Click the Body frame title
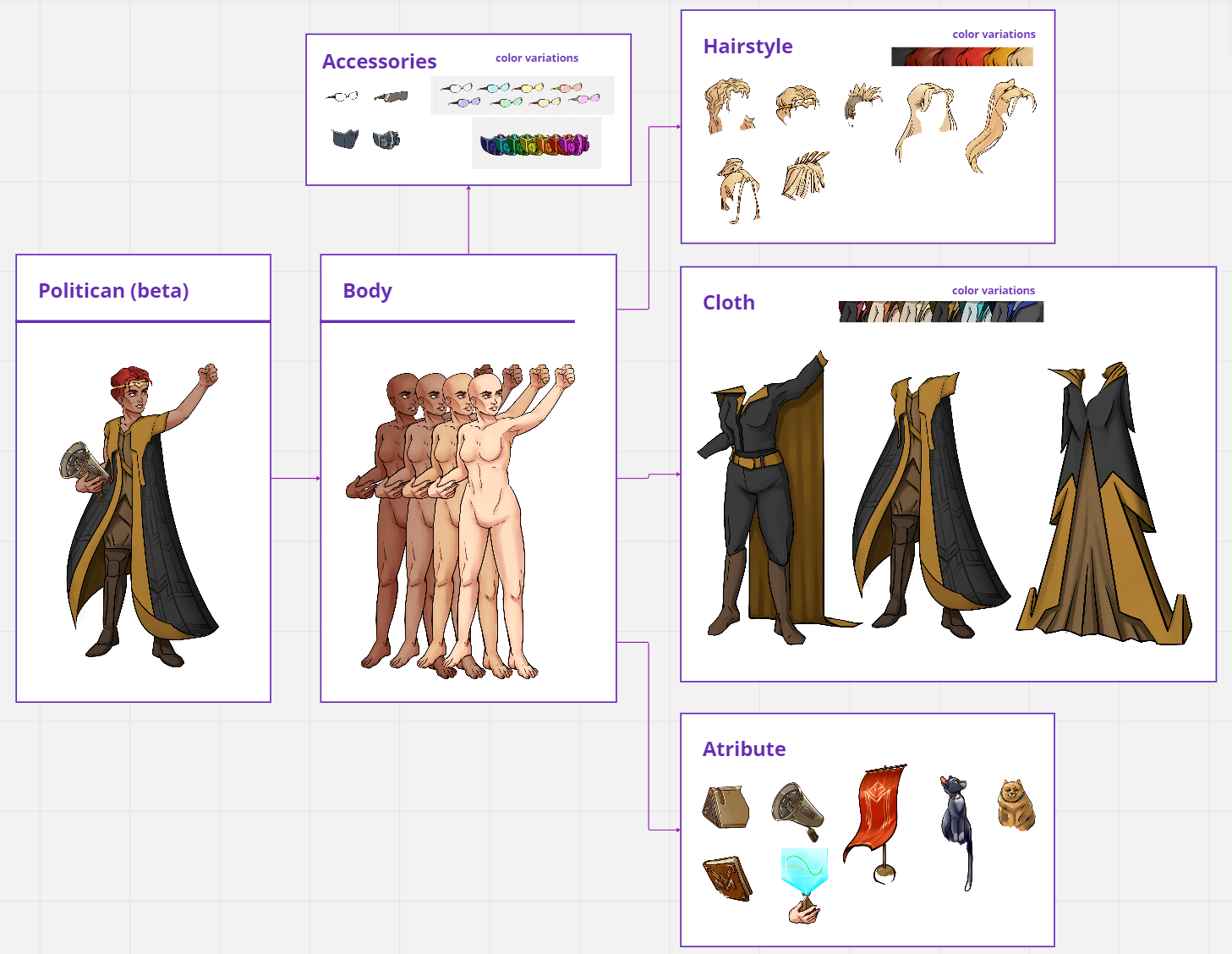The height and width of the screenshot is (954, 1232). [367, 291]
